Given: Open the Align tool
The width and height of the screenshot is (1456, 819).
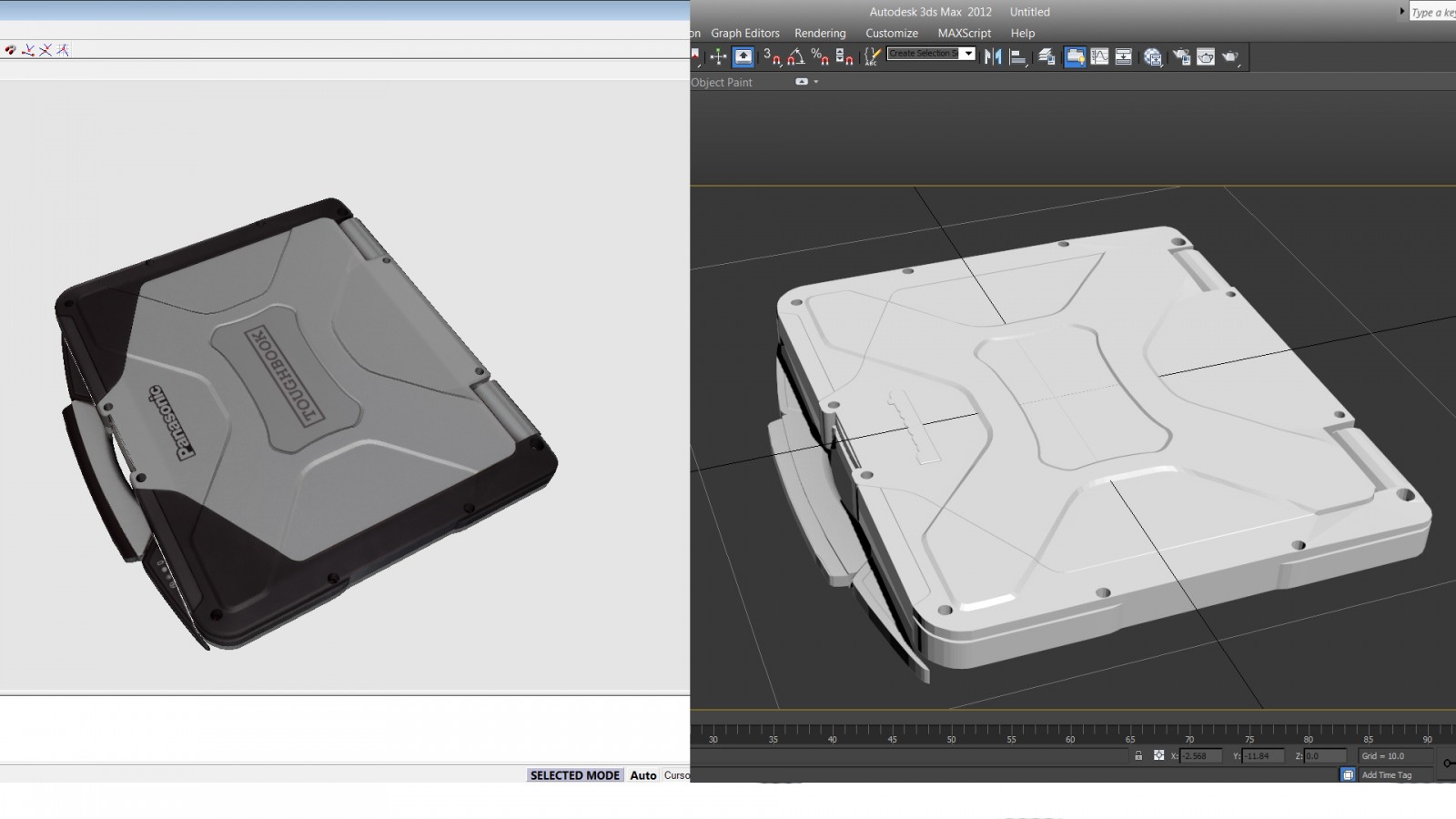Looking at the screenshot, I should [1018, 56].
